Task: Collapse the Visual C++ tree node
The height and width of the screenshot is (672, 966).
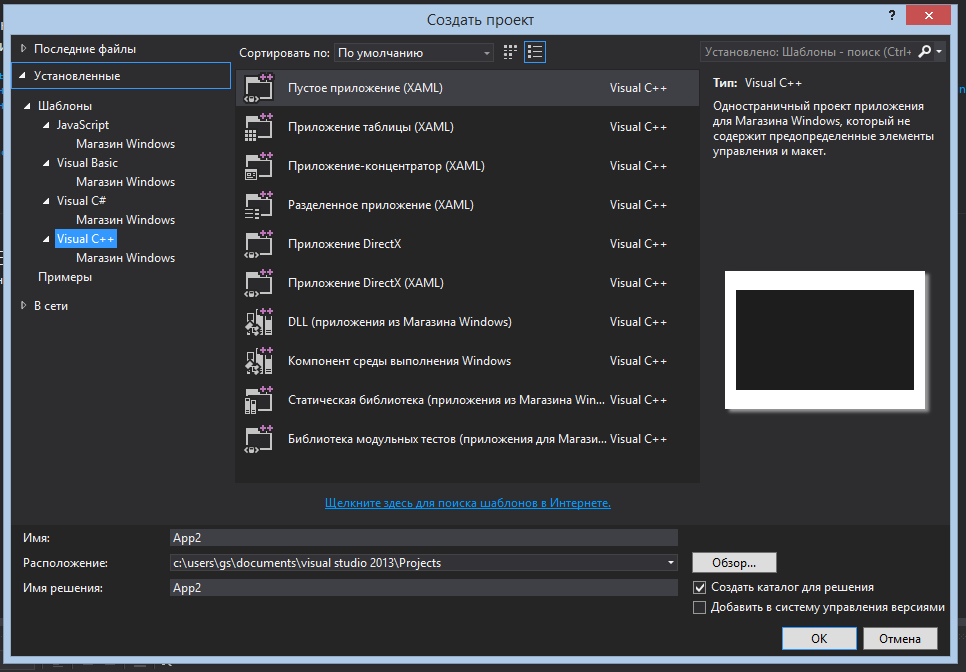Action: (46, 239)
